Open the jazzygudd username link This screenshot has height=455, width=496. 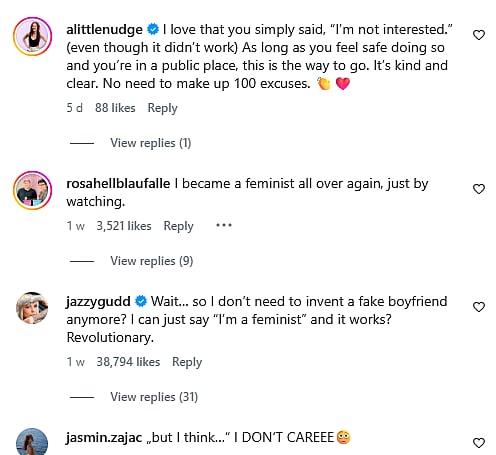[98, 302]
